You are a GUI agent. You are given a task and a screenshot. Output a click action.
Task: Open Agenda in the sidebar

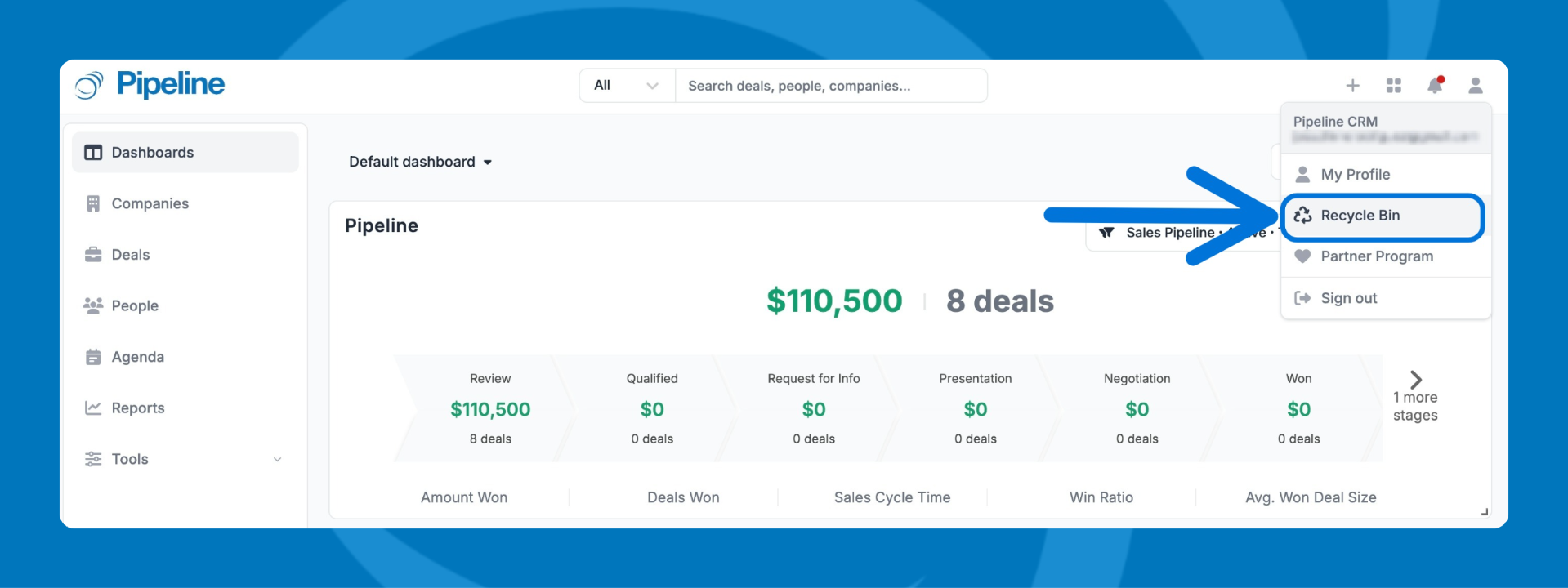(x=137, y=357)
